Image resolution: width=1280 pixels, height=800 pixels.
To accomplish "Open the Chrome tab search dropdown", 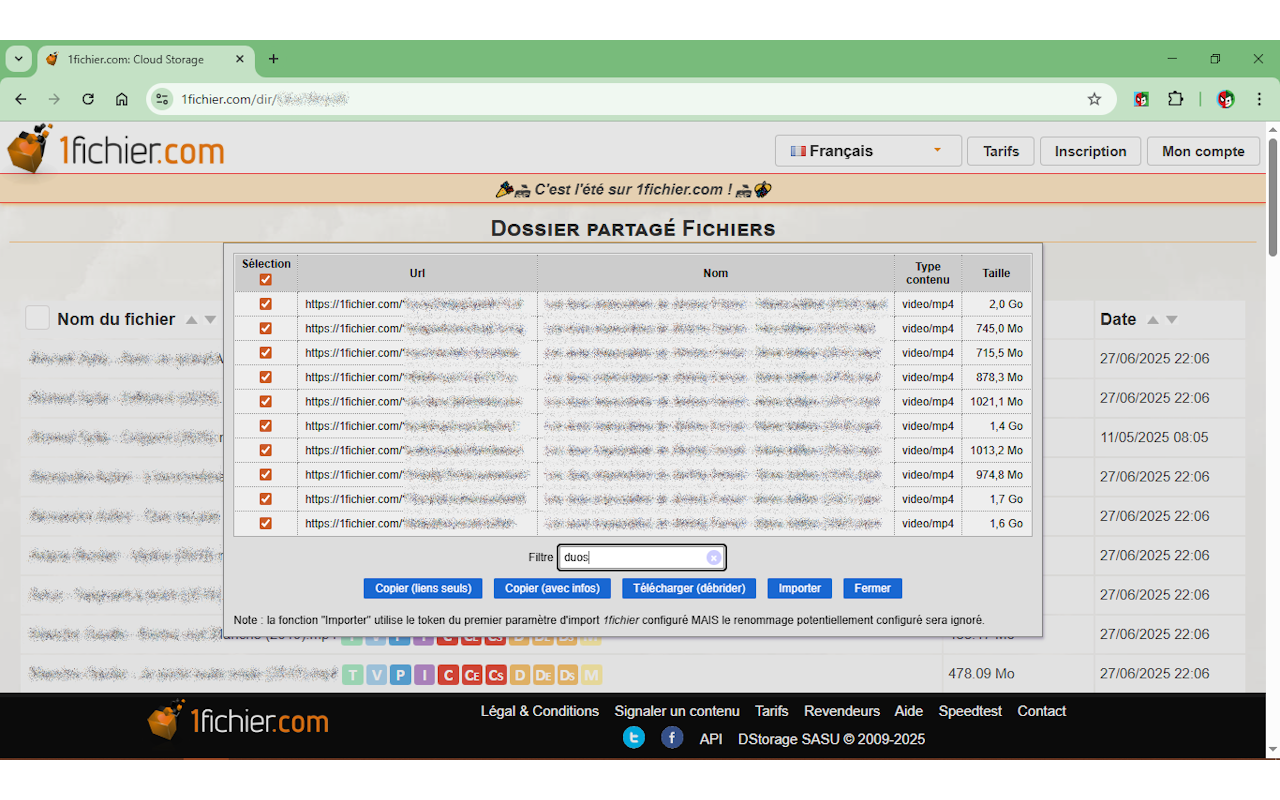I will click(x=18, y=59).
